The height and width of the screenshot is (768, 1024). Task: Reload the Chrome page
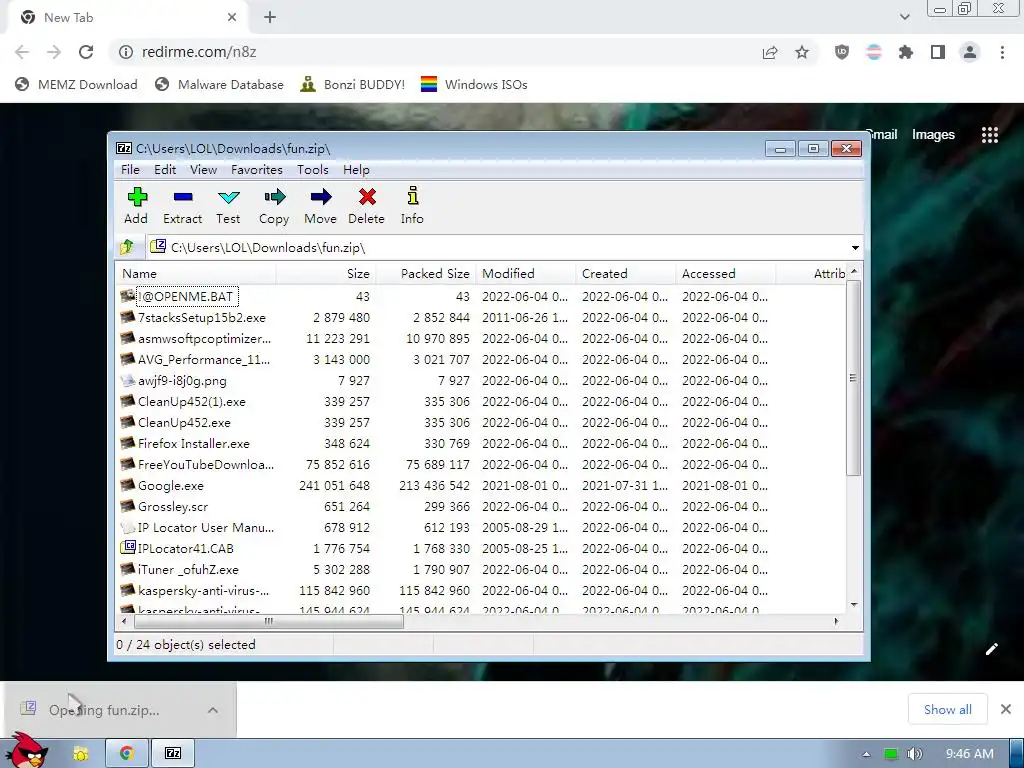[86, 52]
